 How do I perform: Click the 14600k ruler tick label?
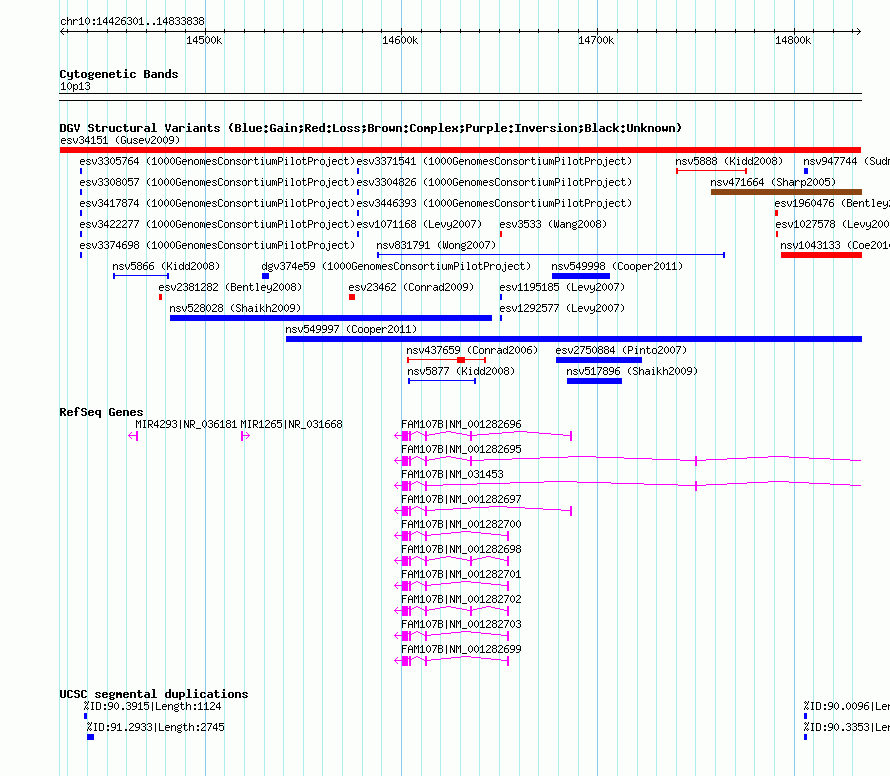(400, 40)
